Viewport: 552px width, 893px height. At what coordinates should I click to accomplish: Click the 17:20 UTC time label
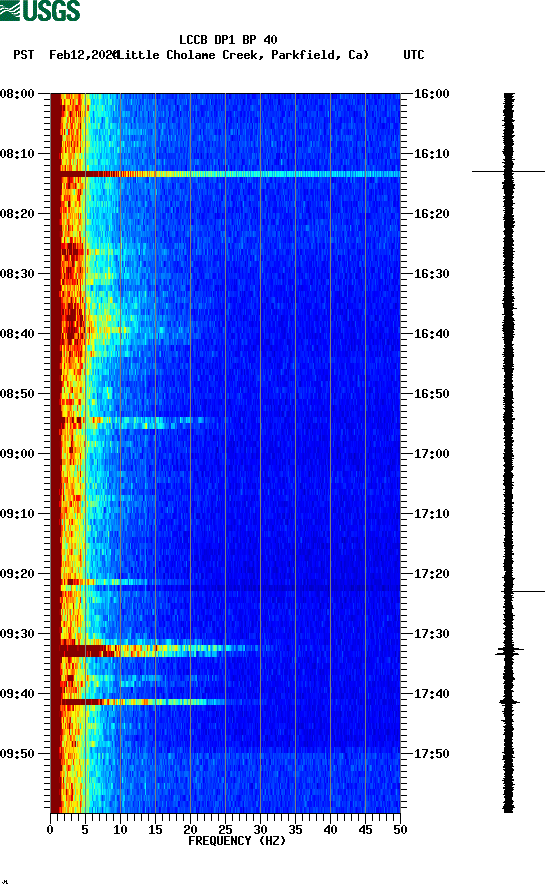(x=431, y=574)
